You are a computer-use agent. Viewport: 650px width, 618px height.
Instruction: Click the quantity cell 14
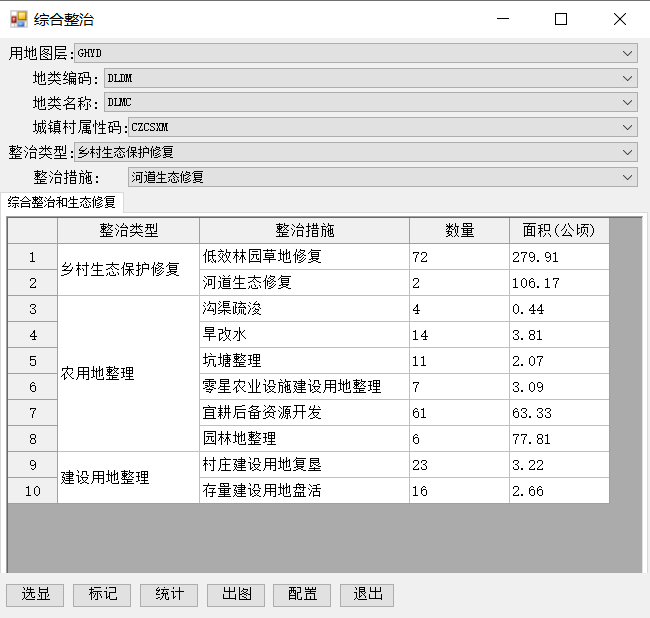pyautogui.click(x=460, y=335)
